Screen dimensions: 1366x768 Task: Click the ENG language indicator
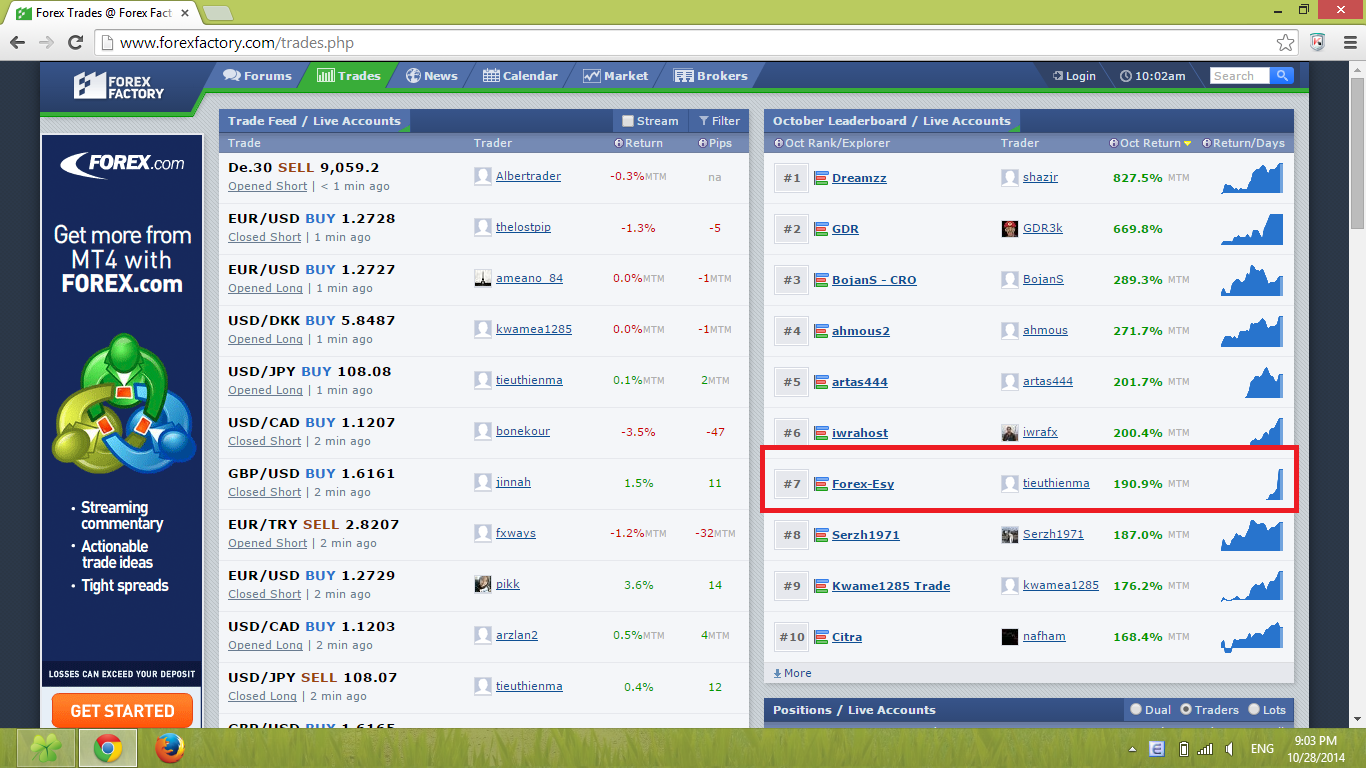tap(1262, 749)
